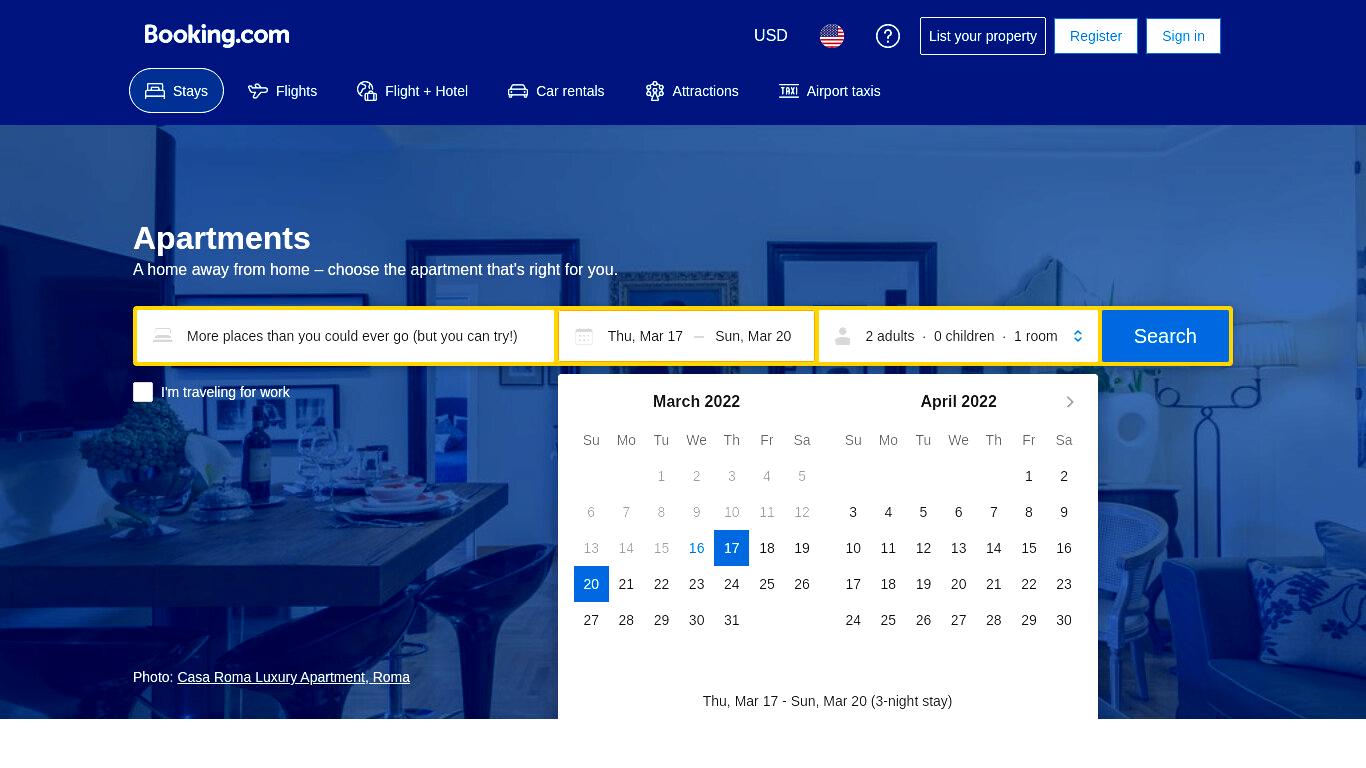Click the March 2022 month heading
This screenshot has width=1366, height=768.
pos(696,402)
